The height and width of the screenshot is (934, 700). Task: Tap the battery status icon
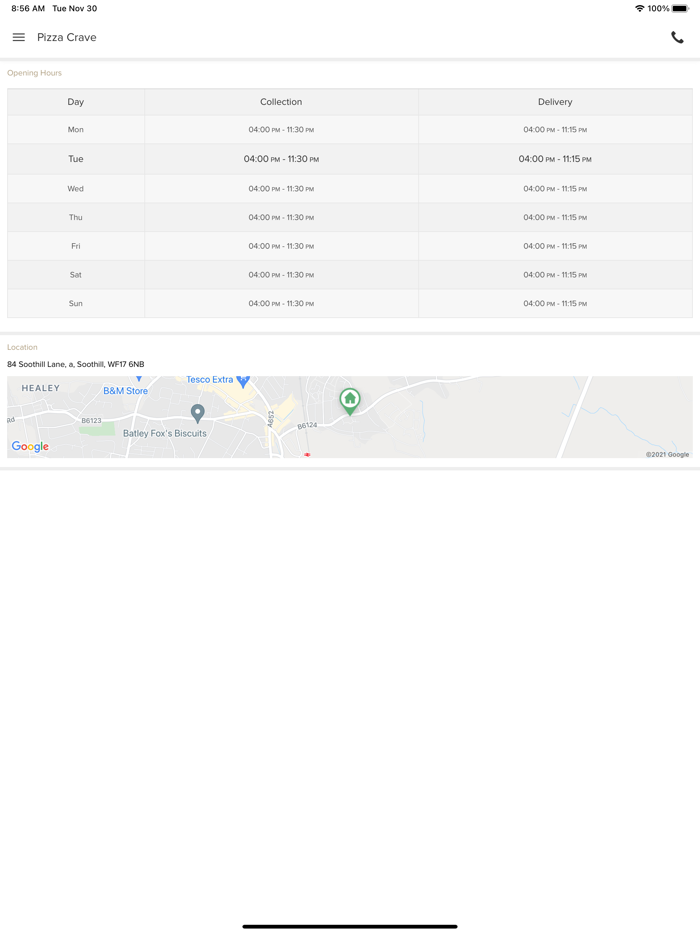[x=680, y=9]
